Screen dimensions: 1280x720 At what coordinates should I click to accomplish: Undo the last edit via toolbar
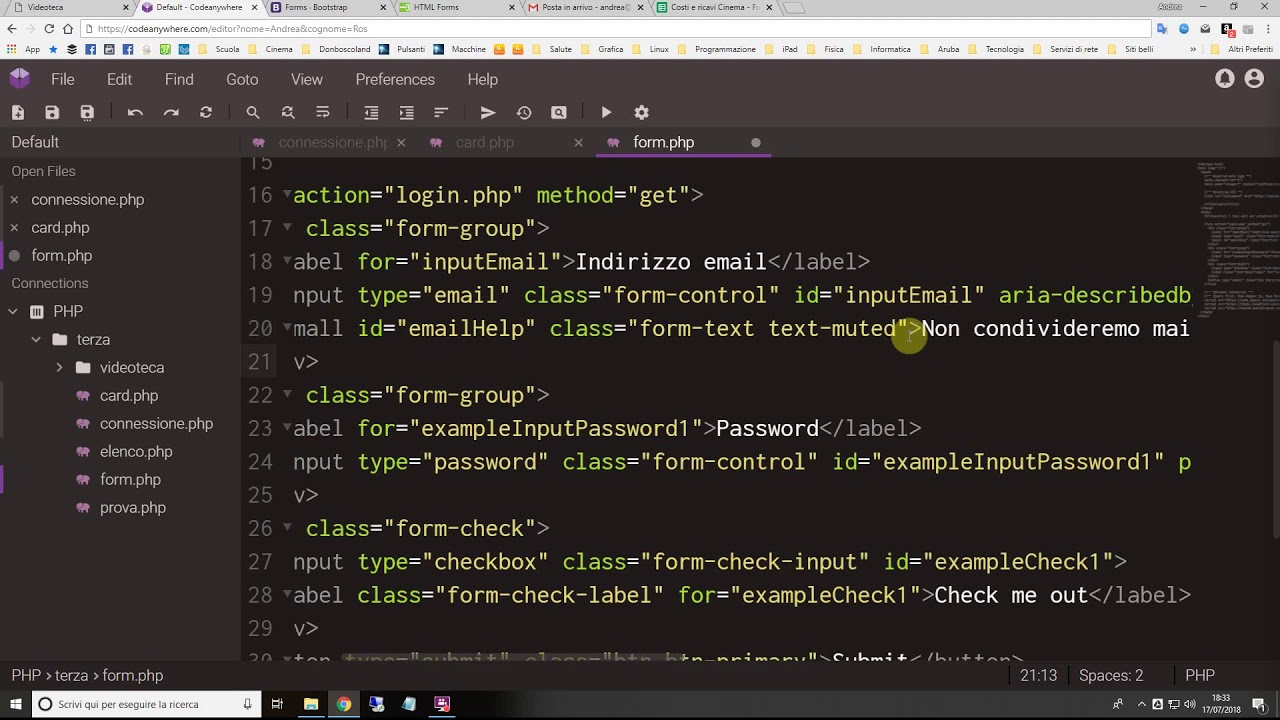point(135,113)
